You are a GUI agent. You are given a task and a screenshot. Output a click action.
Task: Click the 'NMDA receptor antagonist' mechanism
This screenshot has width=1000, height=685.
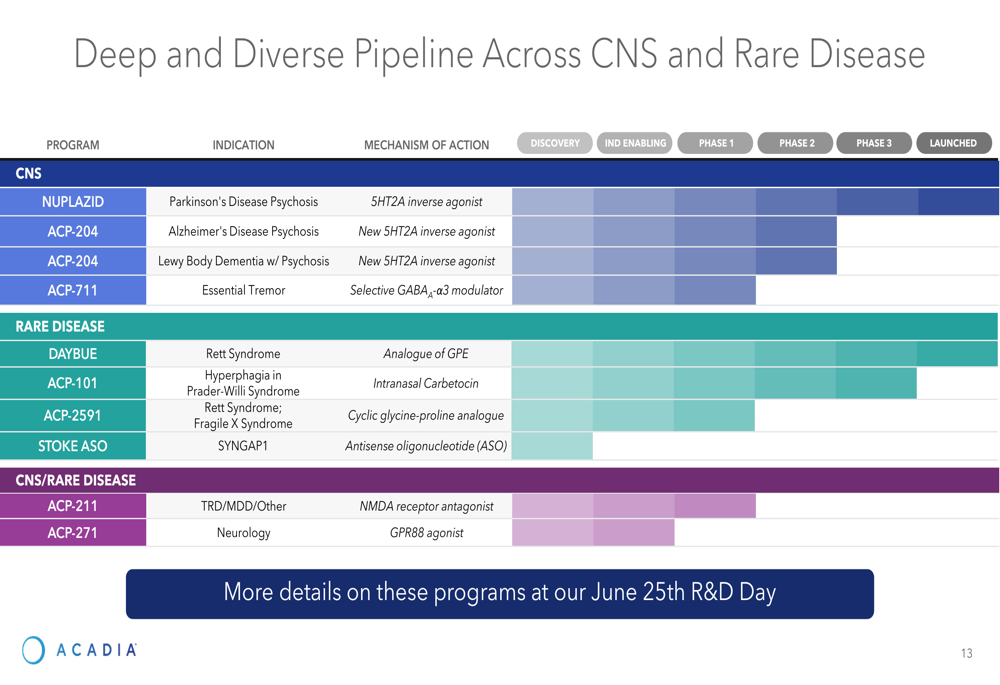click(427, 506)
